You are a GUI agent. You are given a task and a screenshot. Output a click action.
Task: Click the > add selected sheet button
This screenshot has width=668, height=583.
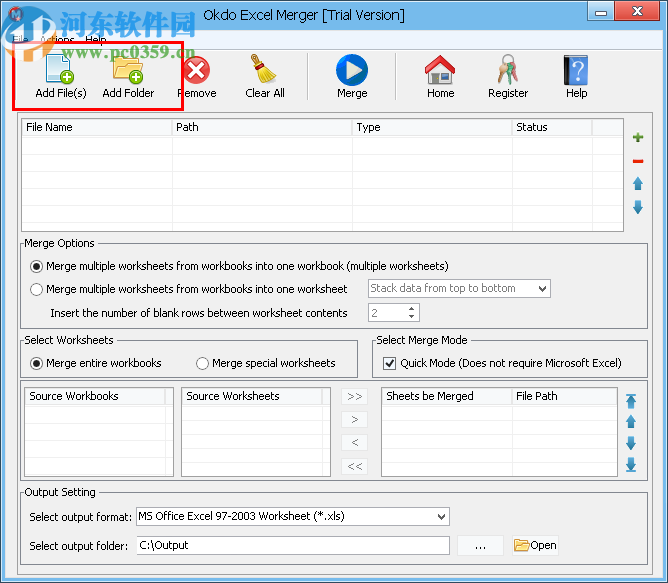pos(354,420)
